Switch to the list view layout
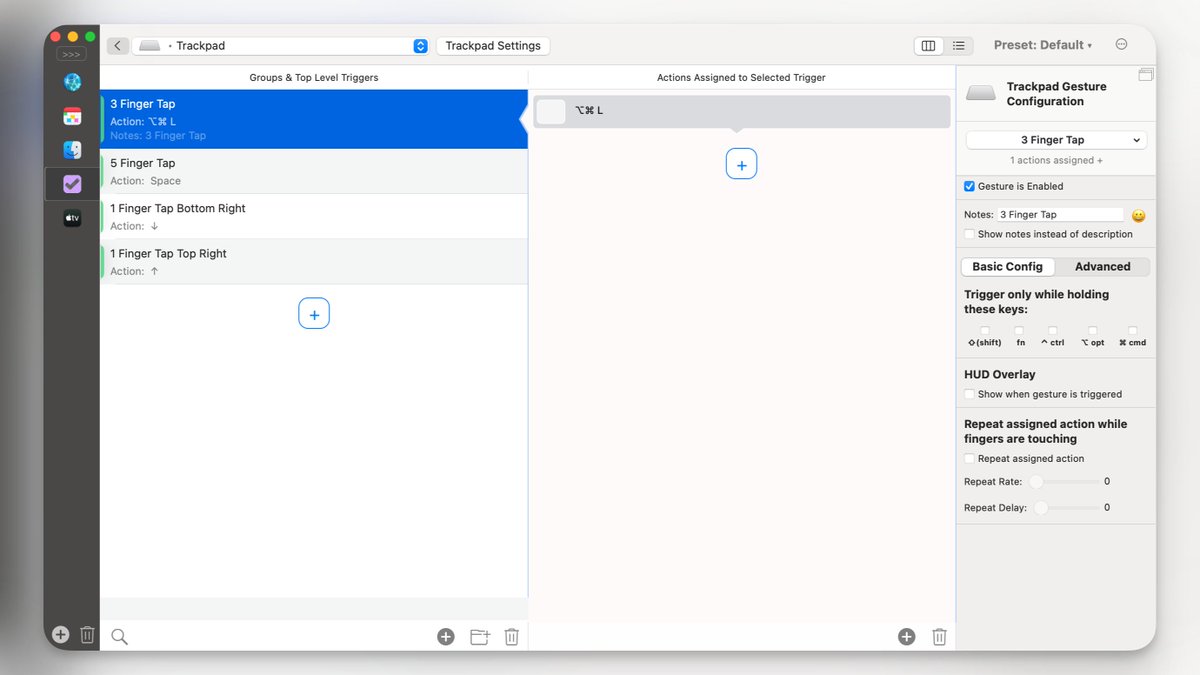Image resolution: width=1200 pixels, height=675 pixels. tap(958, 46)
